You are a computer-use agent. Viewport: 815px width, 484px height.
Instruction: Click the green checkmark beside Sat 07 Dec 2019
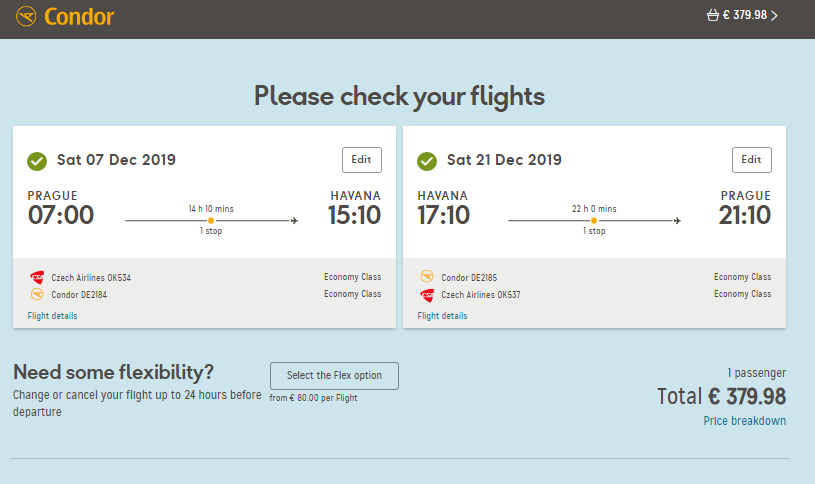(x=37, y=161)
